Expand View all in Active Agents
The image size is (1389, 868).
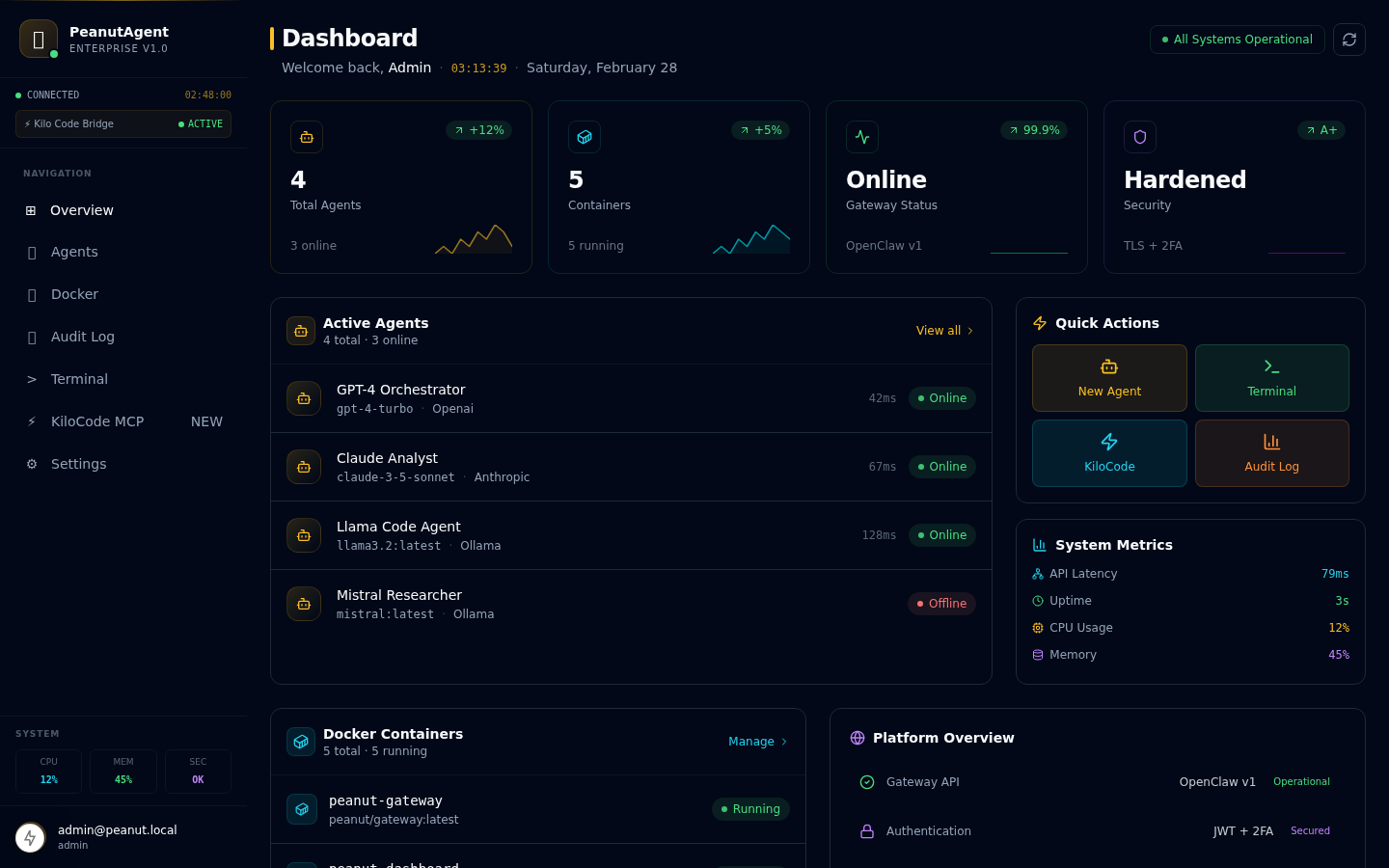point(944,330)
